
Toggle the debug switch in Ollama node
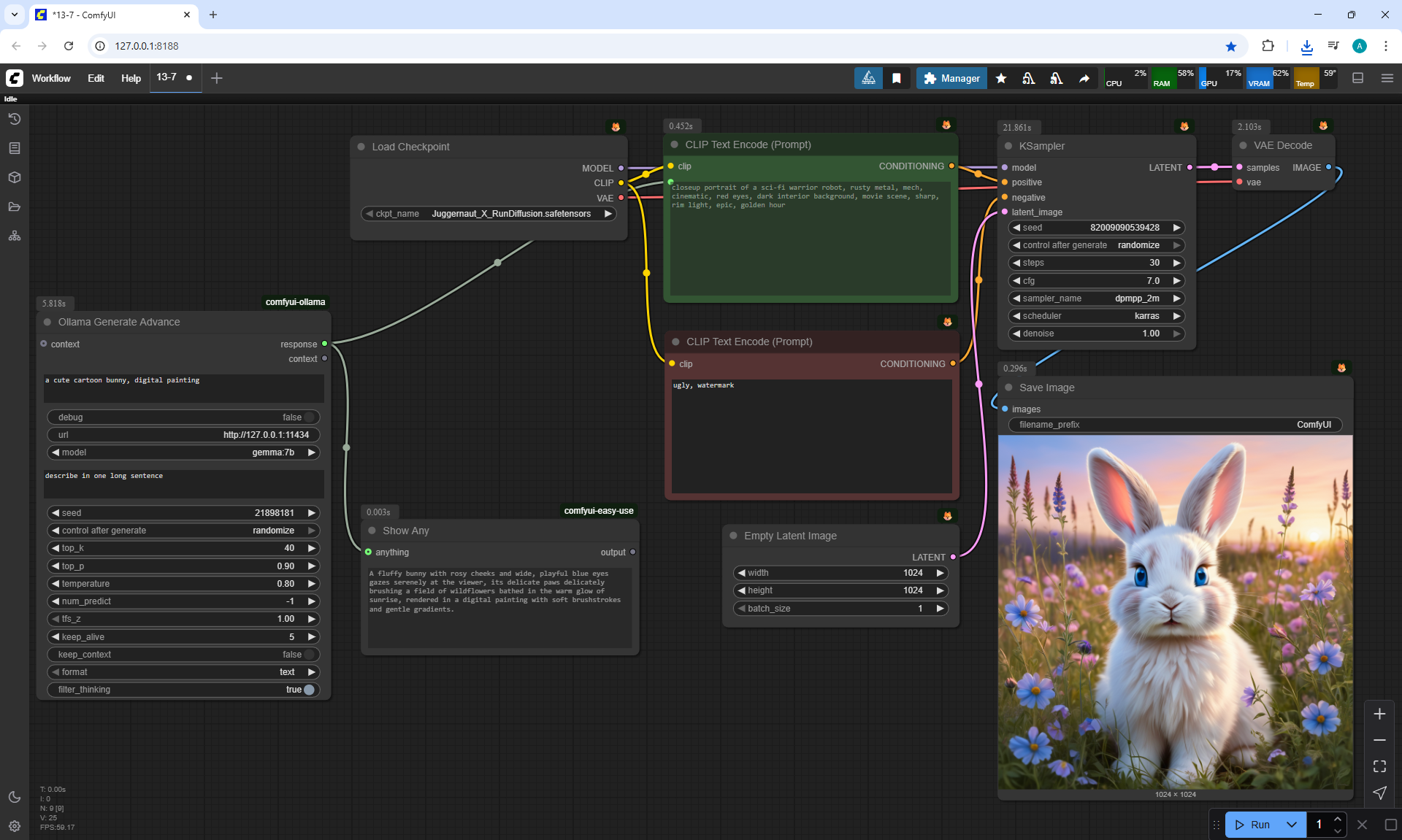pos(310,417)
